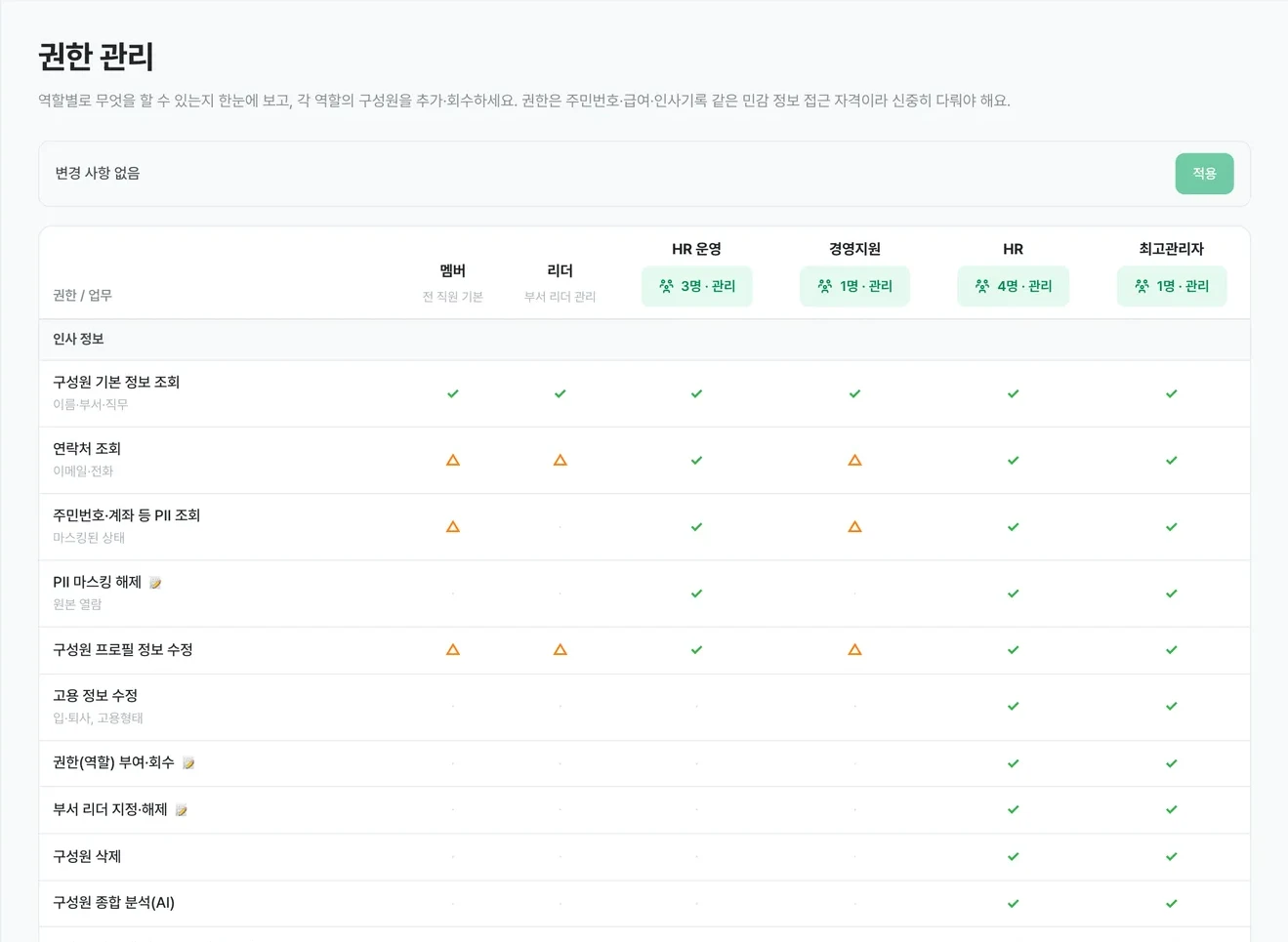The image size is (1288, 942).
Task: Click 최고관리자 checkmark for PII 마스킹 해제
Action: (1171, 594)
